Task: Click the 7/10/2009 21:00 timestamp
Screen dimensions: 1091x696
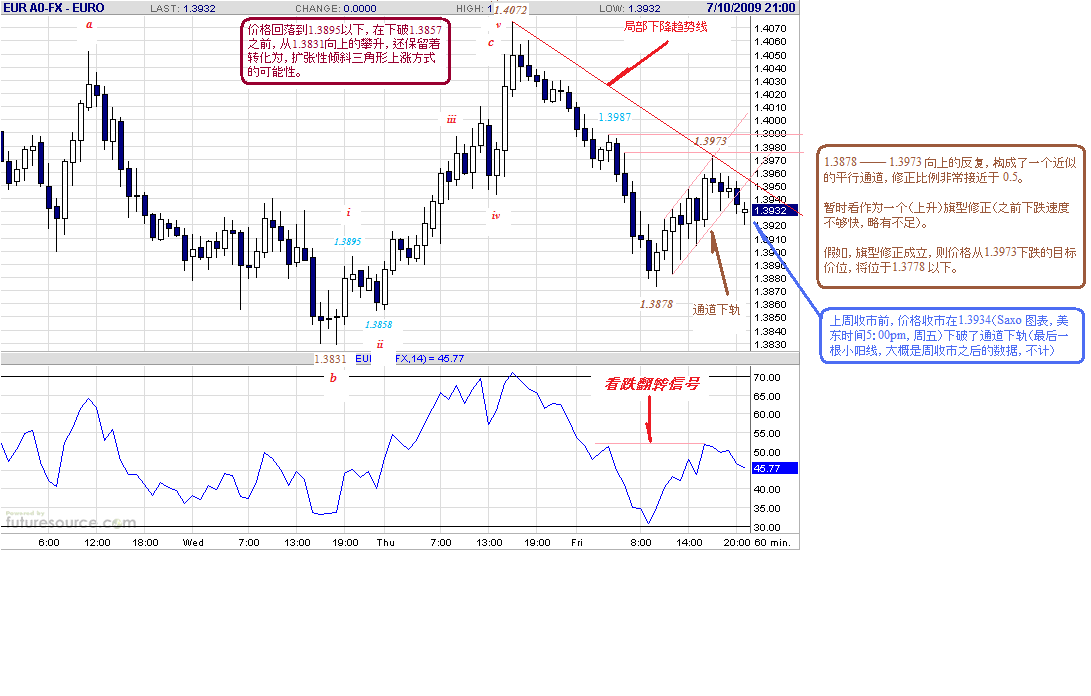Action: [x=751, y=8]
